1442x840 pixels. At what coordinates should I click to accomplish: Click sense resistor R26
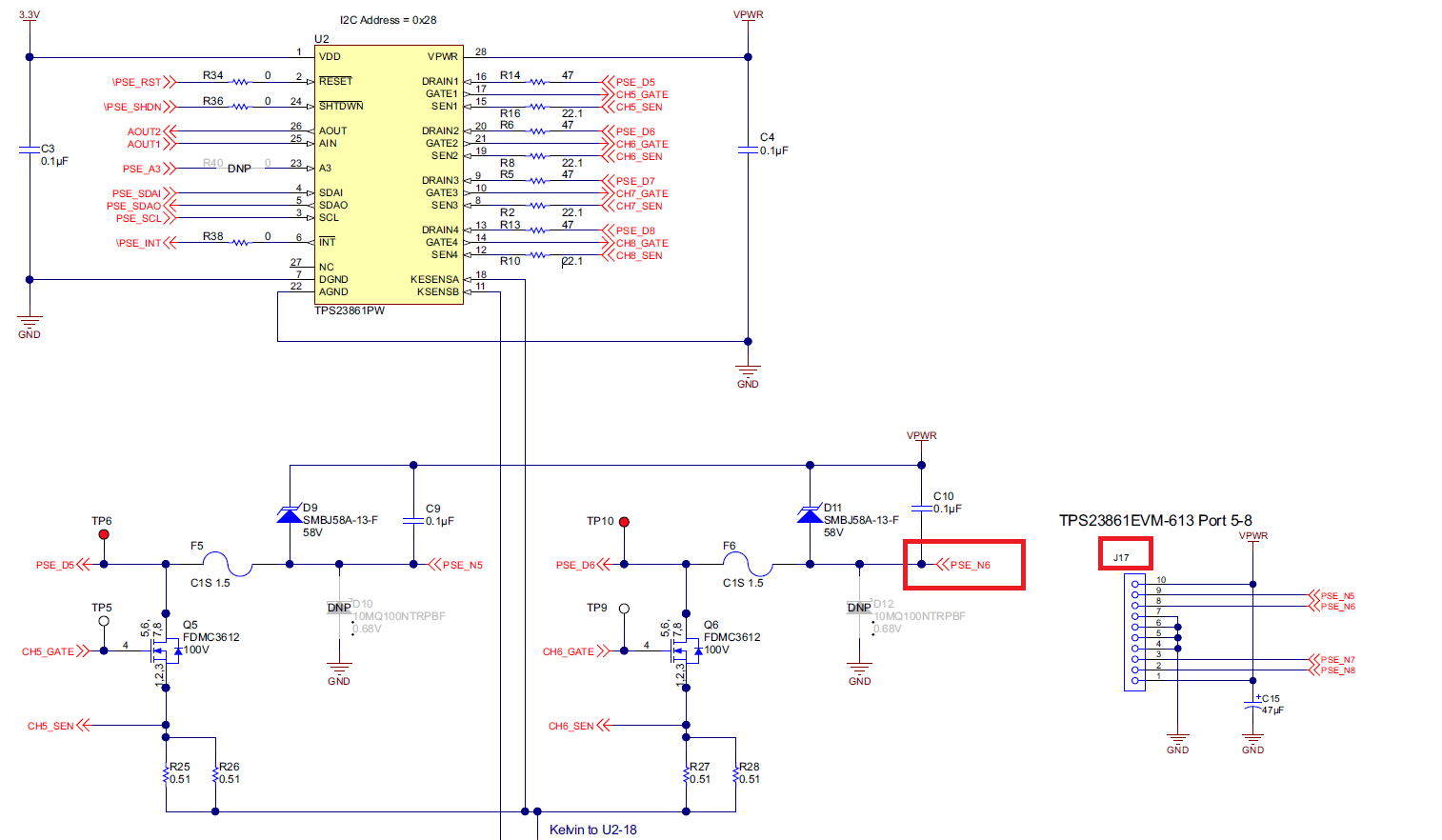coord(215,775)
